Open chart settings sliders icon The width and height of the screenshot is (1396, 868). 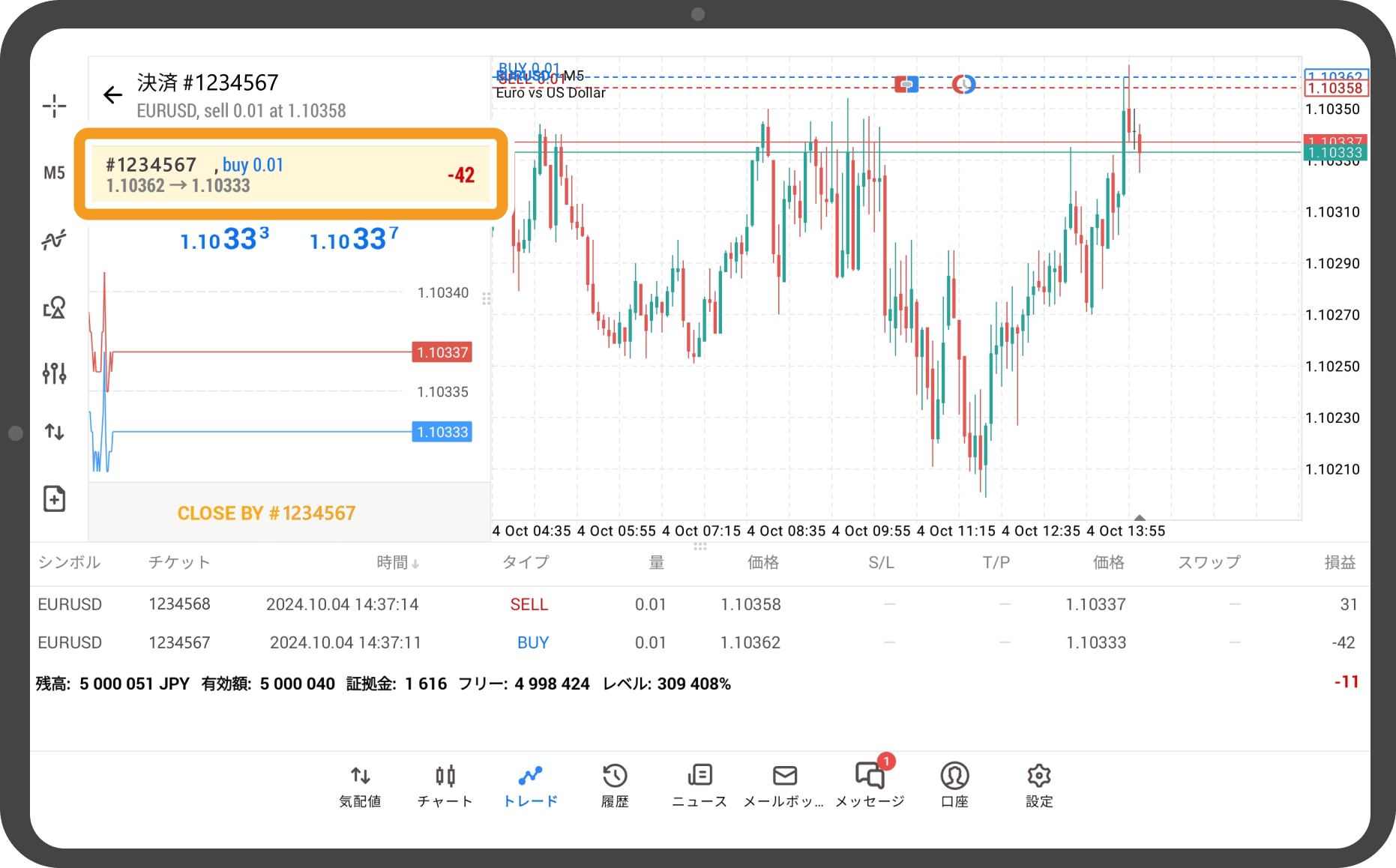[54, 373]
